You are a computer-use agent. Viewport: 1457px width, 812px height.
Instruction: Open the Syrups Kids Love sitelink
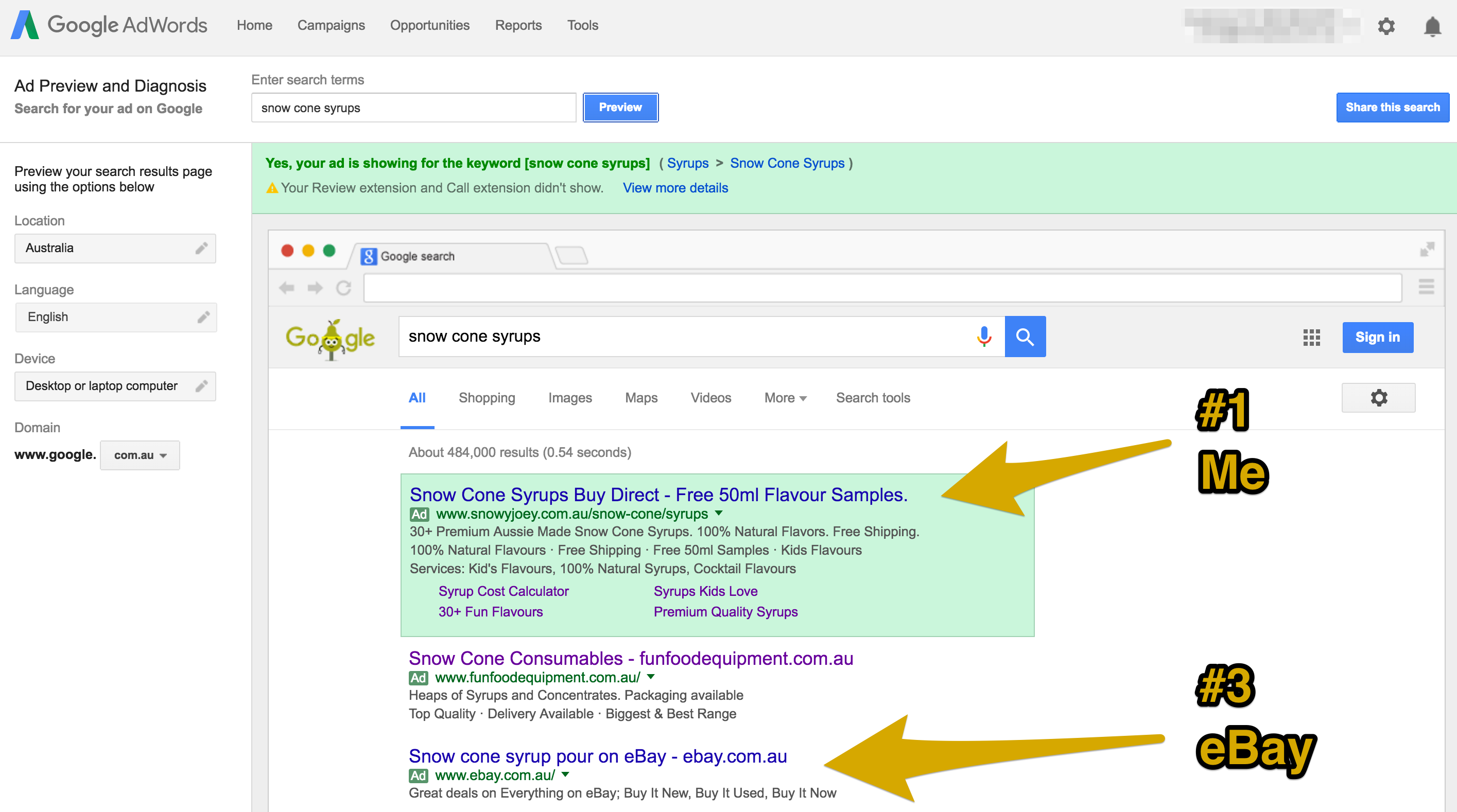pyautogui.click(x=705, y=591)
